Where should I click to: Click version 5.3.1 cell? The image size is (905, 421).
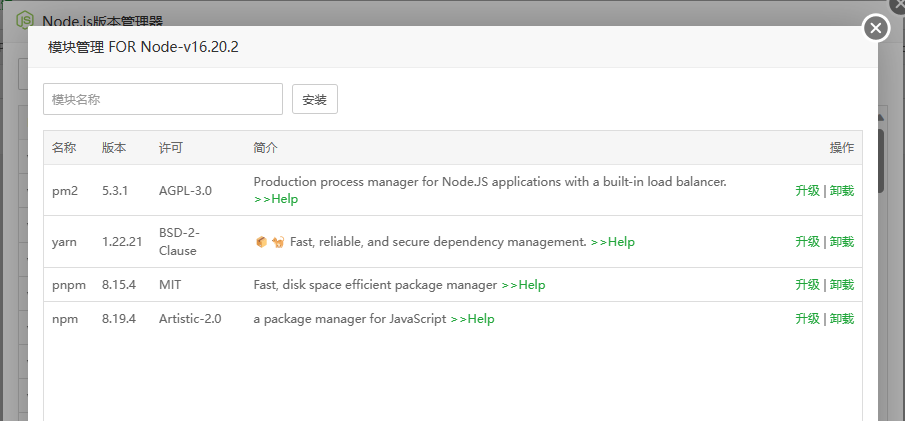[x=116, y=191]
